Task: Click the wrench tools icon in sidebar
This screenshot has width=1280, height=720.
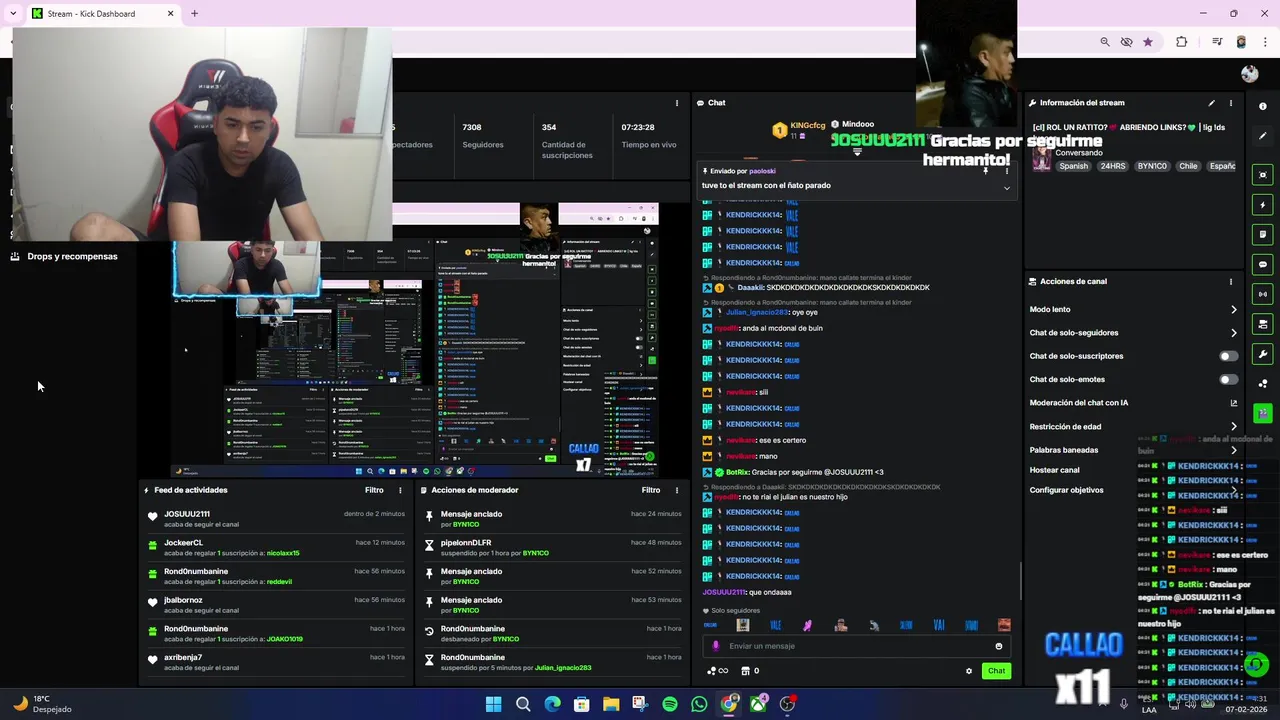Action: 1263,354
